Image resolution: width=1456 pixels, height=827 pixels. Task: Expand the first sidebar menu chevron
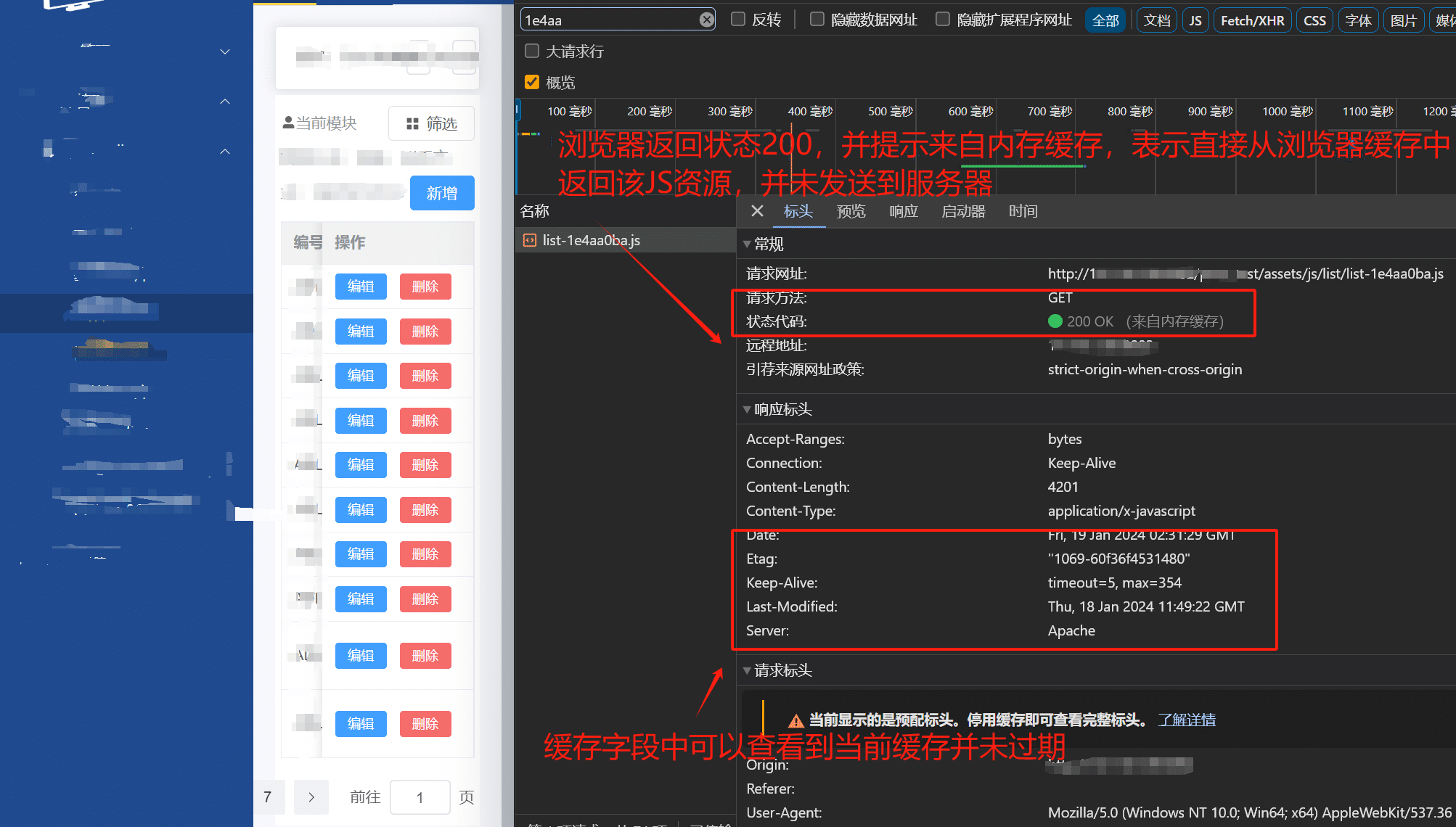click(x=225, y=52)
